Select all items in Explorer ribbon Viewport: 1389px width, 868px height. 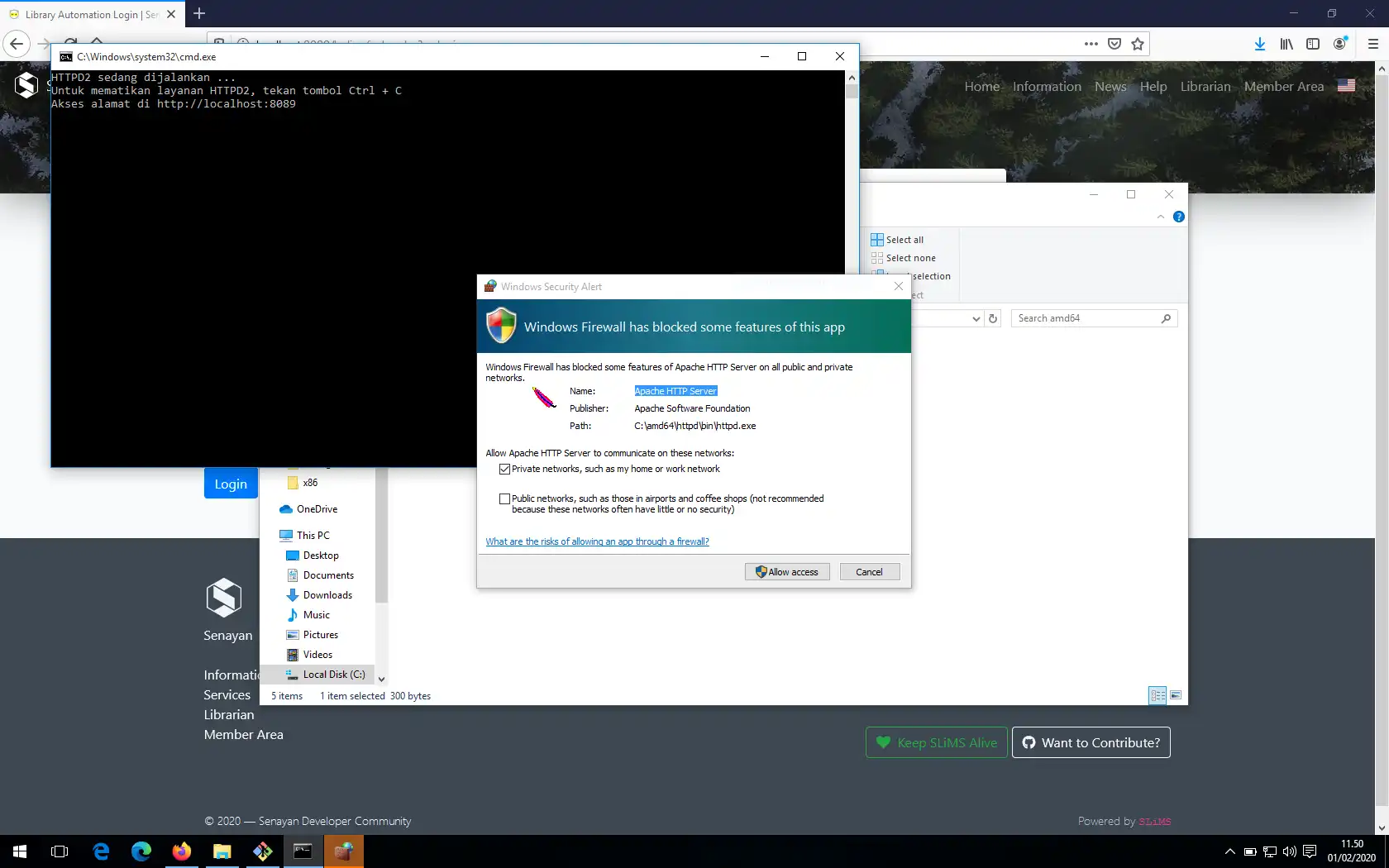897,240
